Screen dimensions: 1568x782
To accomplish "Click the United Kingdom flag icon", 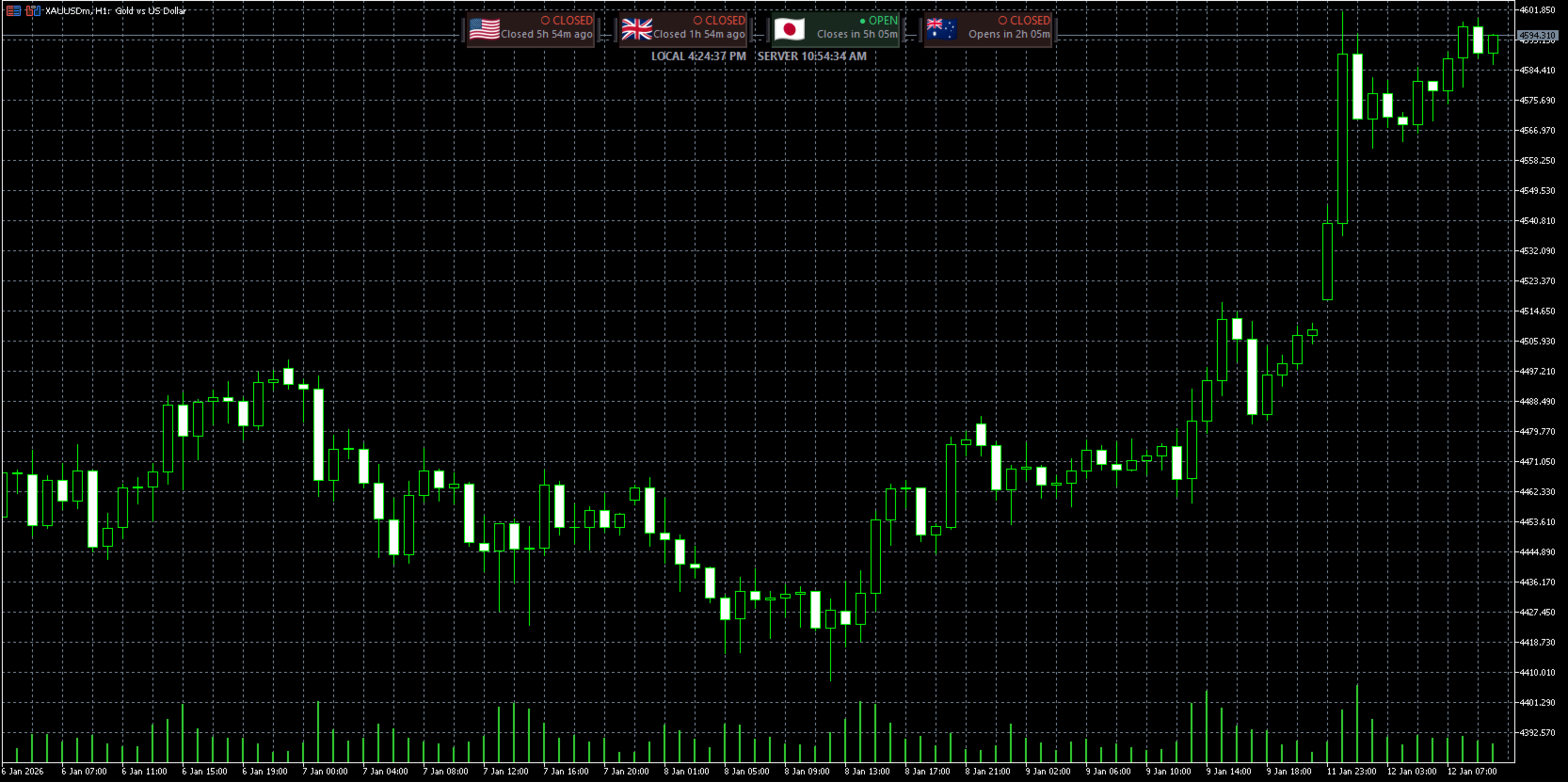I will coord(637,30).
